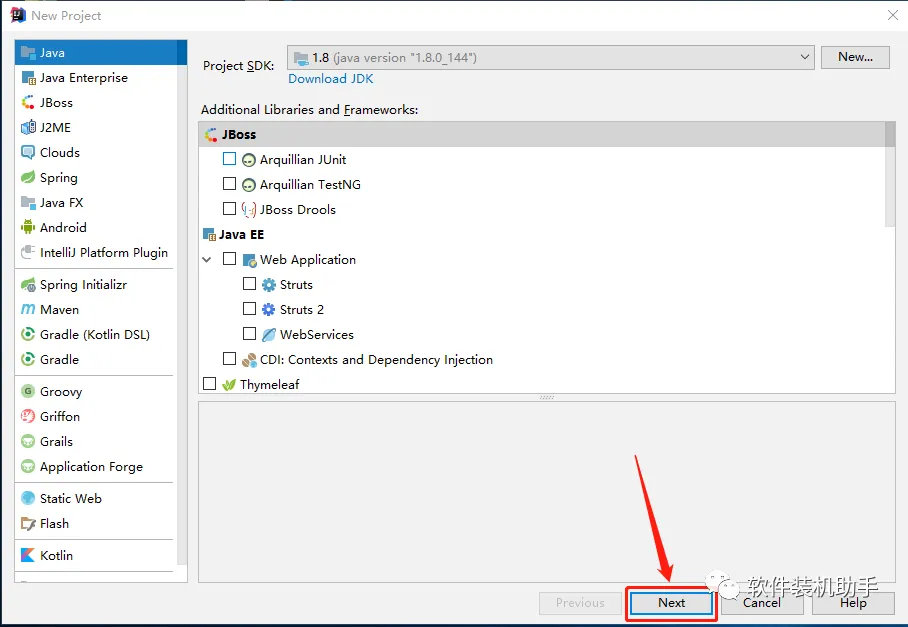
Task: Click the New... SDK button
Action: coord(855,57)
